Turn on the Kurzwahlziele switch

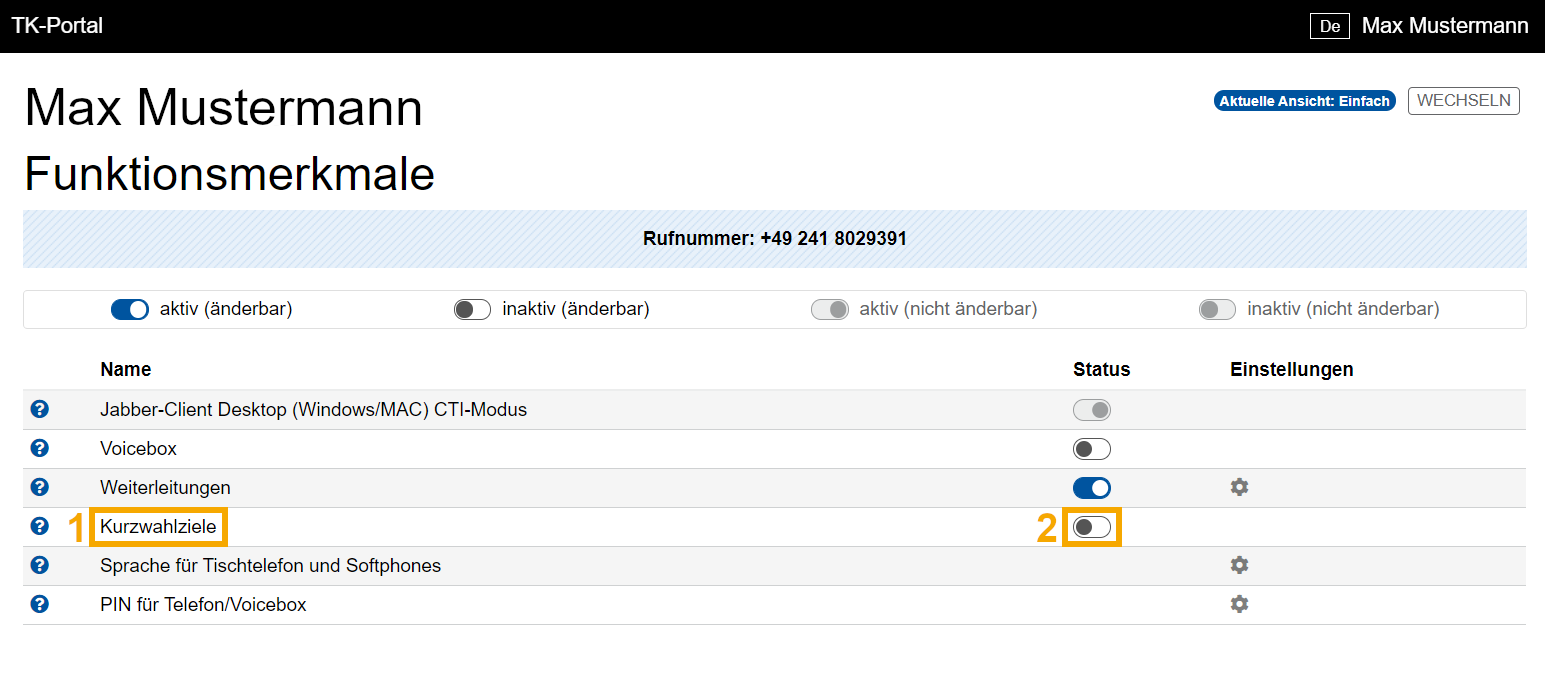pos(1091,527)
